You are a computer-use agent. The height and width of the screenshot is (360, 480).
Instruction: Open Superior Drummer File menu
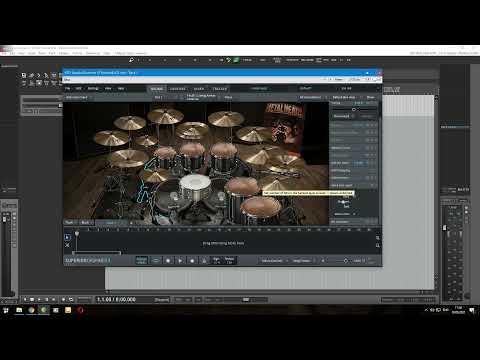tap(68, 89)
